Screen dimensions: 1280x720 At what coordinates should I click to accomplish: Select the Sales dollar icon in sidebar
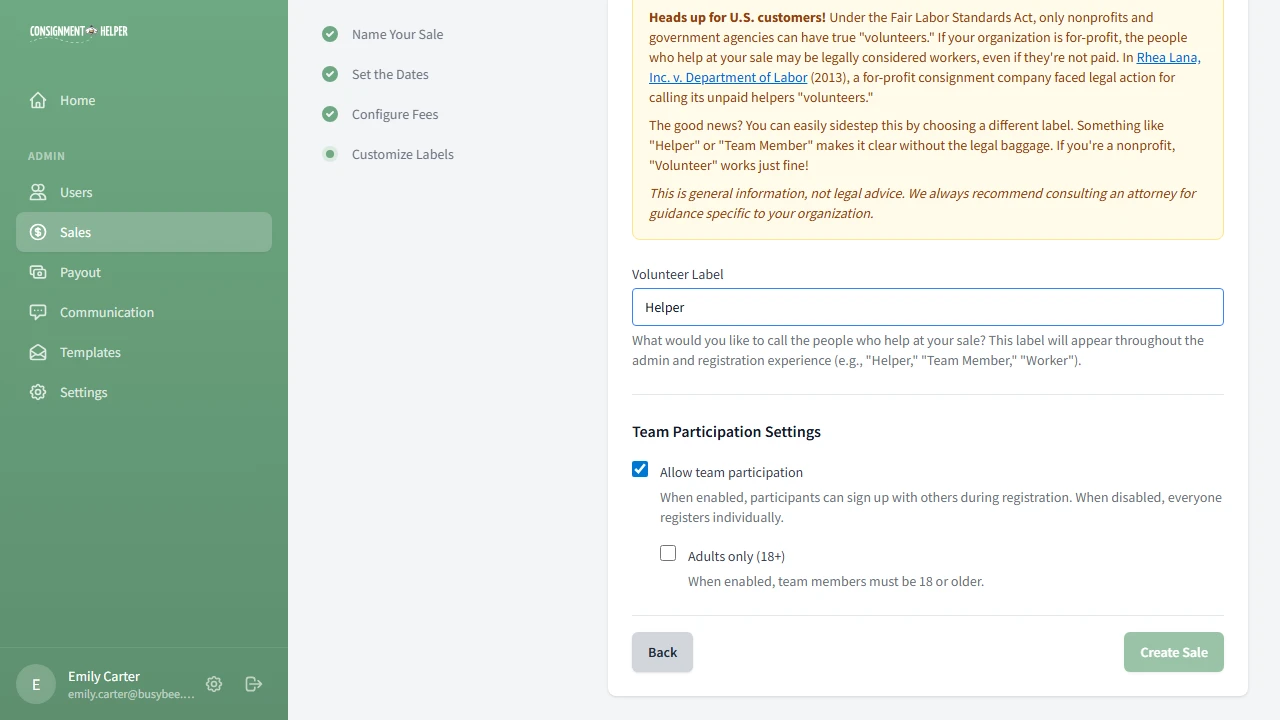click(x=37, y=232)
